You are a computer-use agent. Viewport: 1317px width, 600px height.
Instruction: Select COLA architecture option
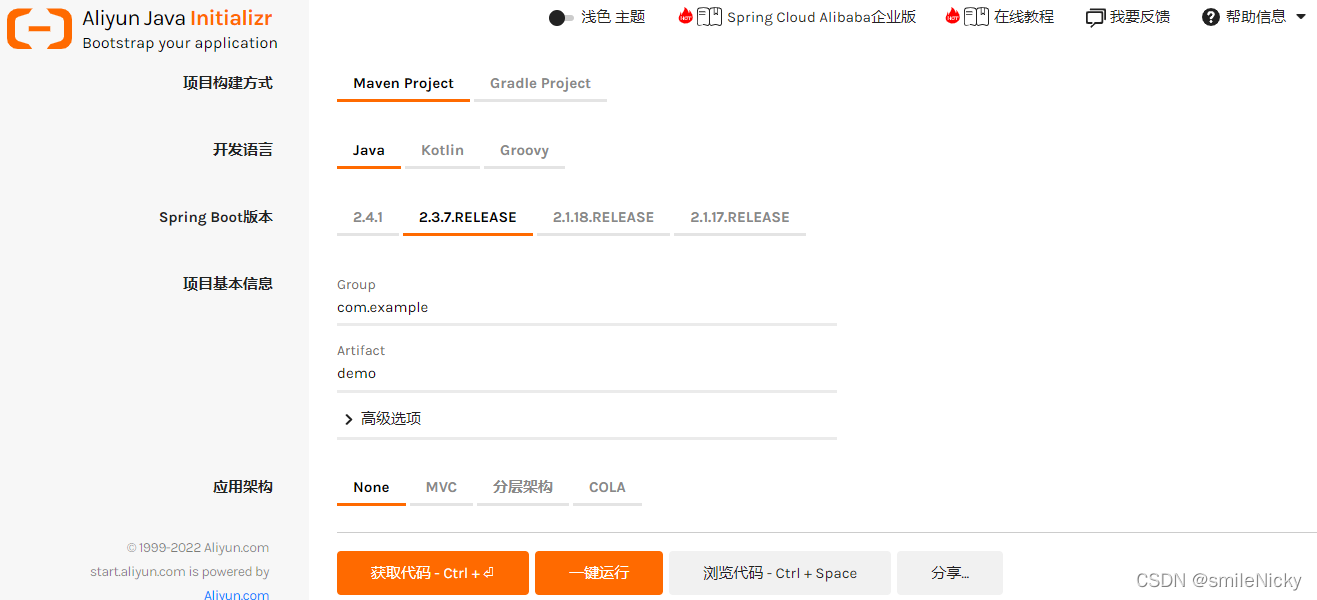coord(607,487)
